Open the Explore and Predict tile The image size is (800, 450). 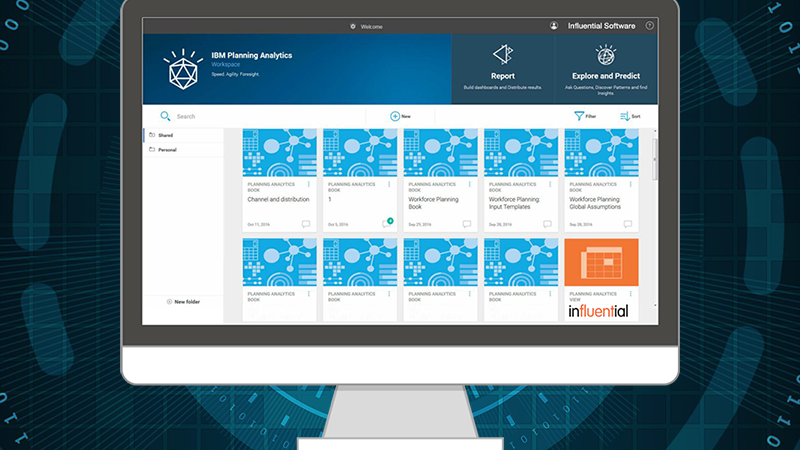coord(606,69)
